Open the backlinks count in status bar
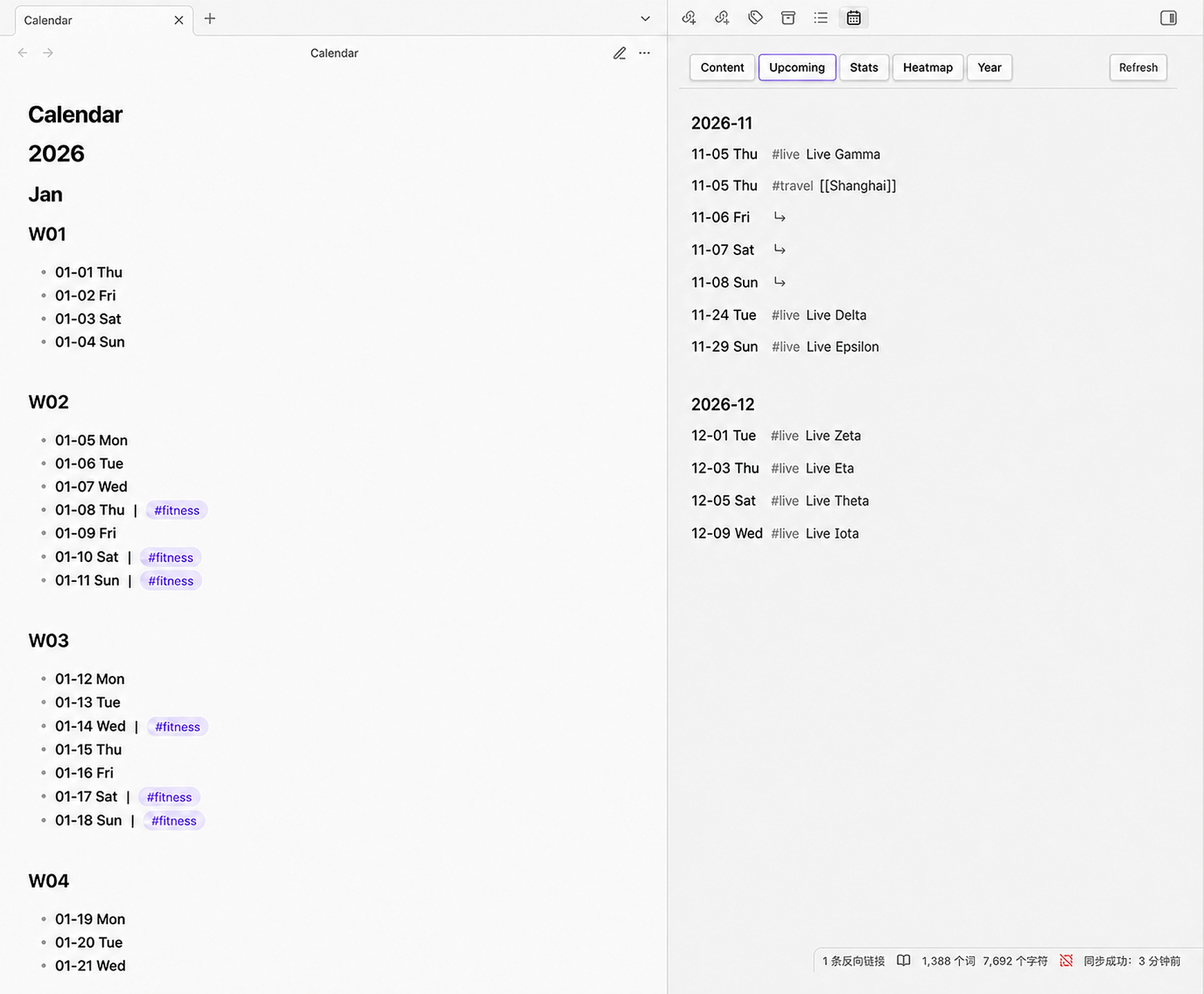This screenshot has height=994, width=1204. point(854,961)
